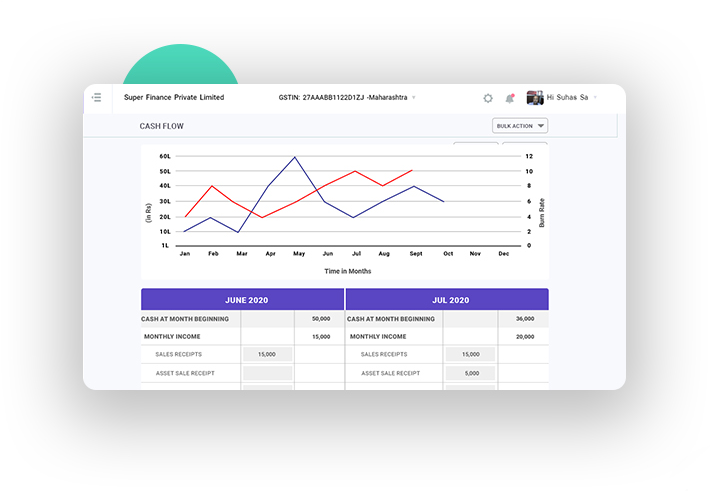Click the red line endpoint at Sept
This screenshot has height=491, width=723.
412,171
